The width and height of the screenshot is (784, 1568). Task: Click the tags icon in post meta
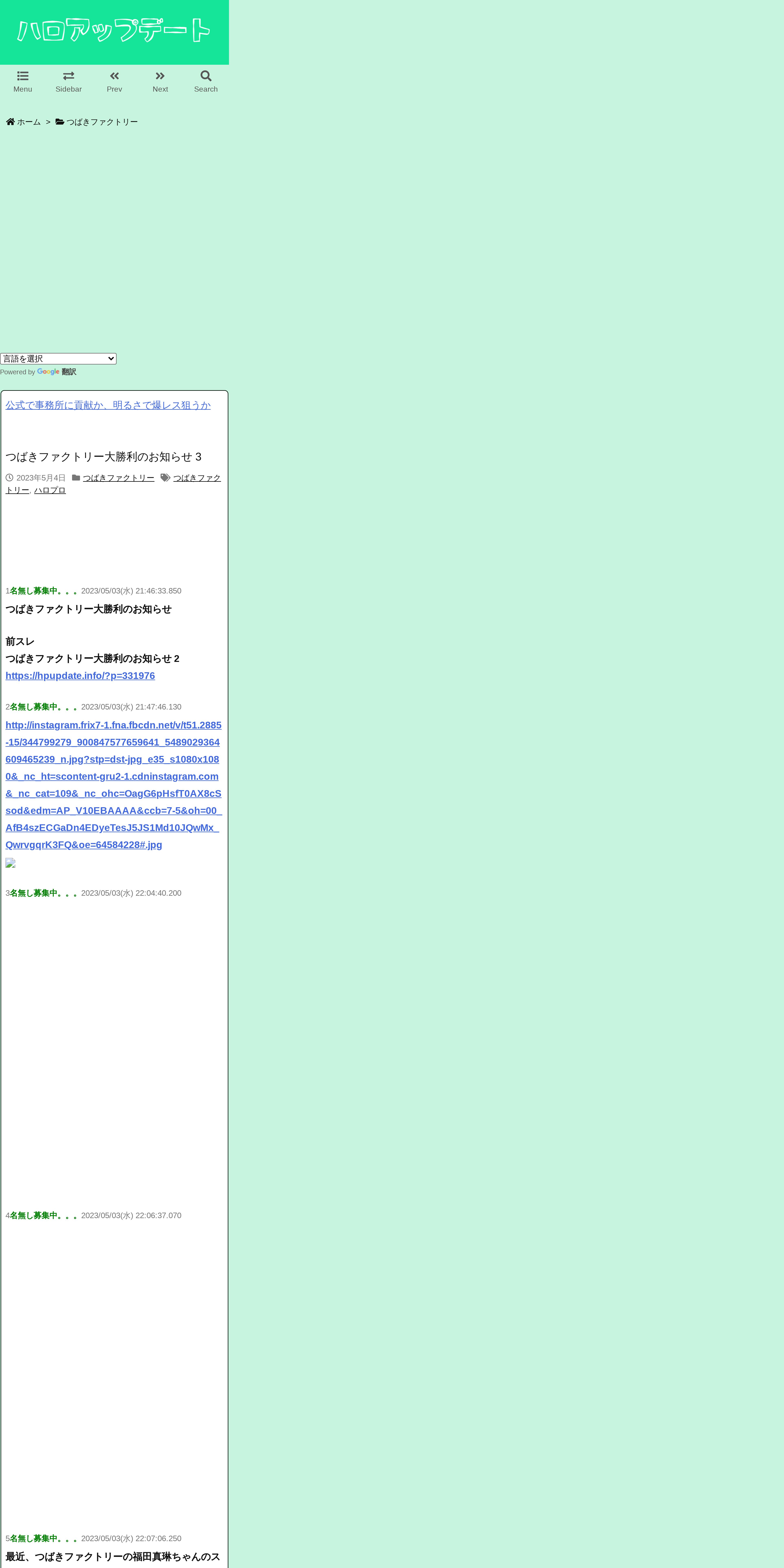click(165, 478)
